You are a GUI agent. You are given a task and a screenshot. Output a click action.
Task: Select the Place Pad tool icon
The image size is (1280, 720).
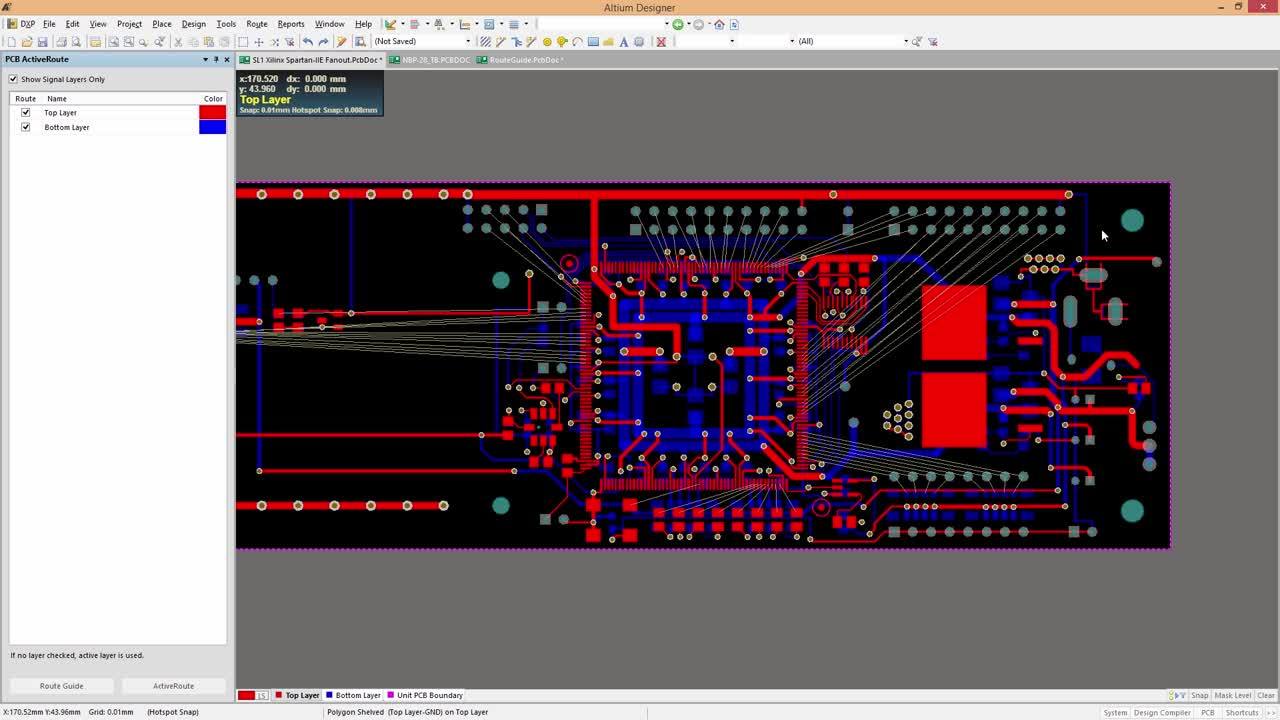547,42
